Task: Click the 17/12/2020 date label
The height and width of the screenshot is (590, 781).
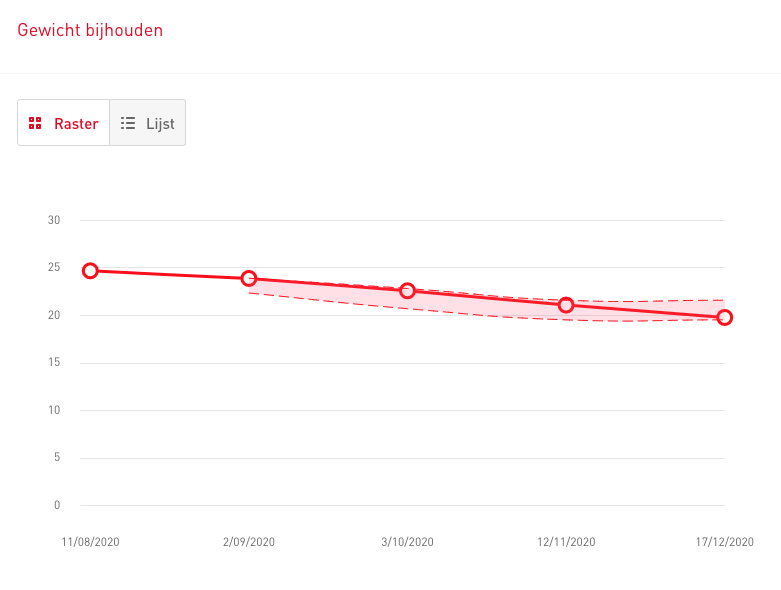Action: pyautogui.click(x=725, y=542)
